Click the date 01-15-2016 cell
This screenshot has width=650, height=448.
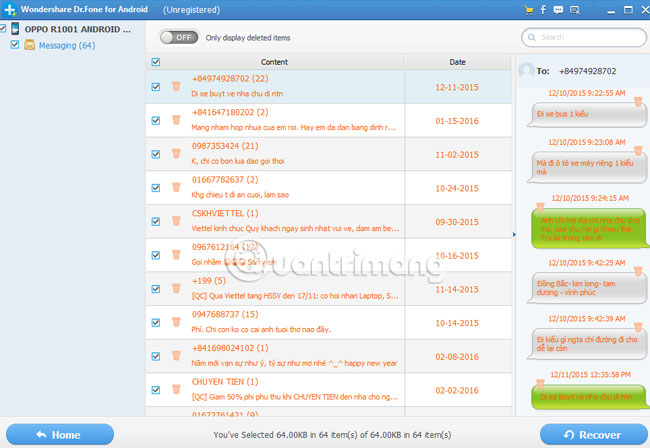coord(457,121)
